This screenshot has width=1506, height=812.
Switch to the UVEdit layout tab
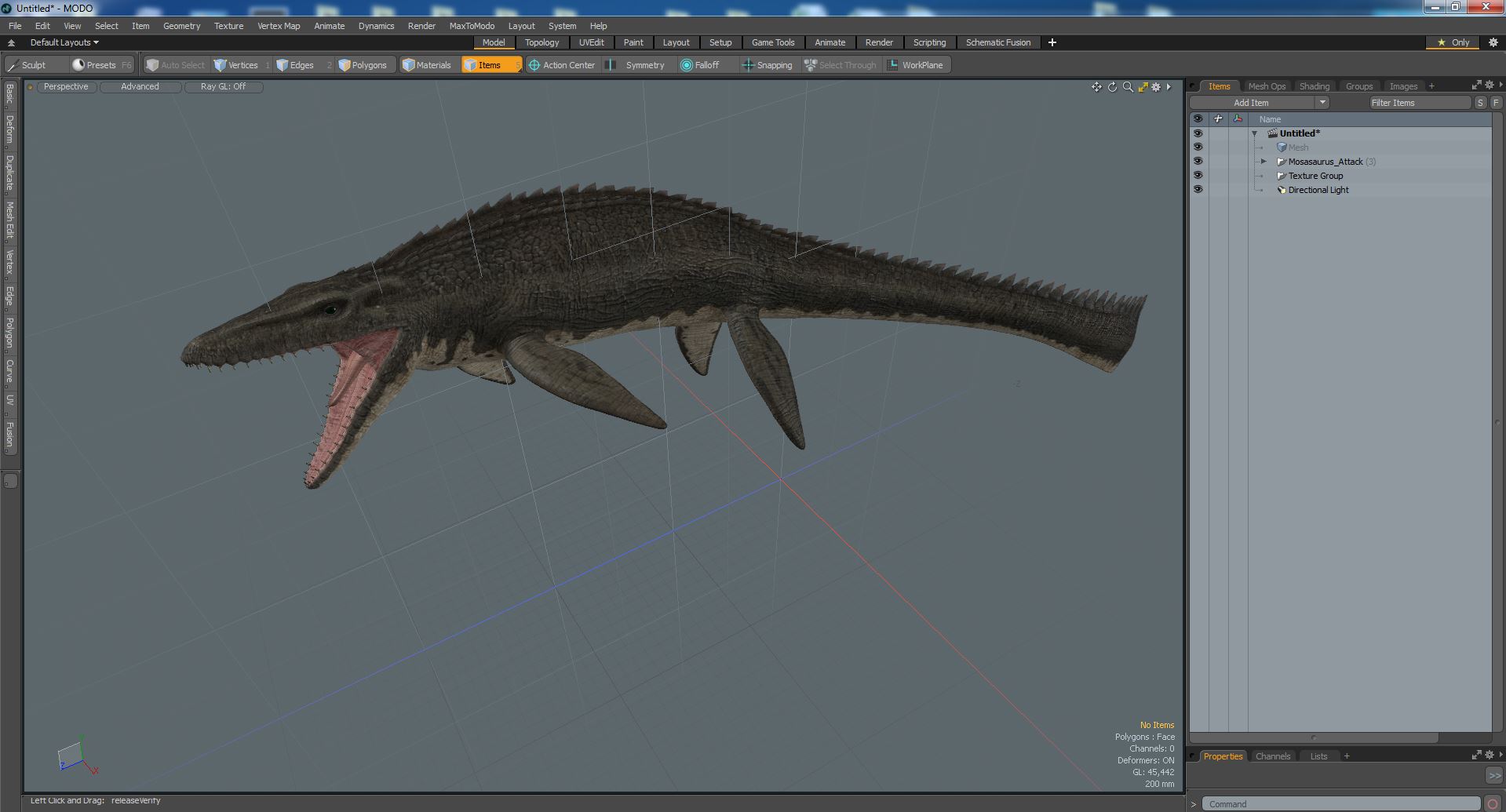[591, 42]
